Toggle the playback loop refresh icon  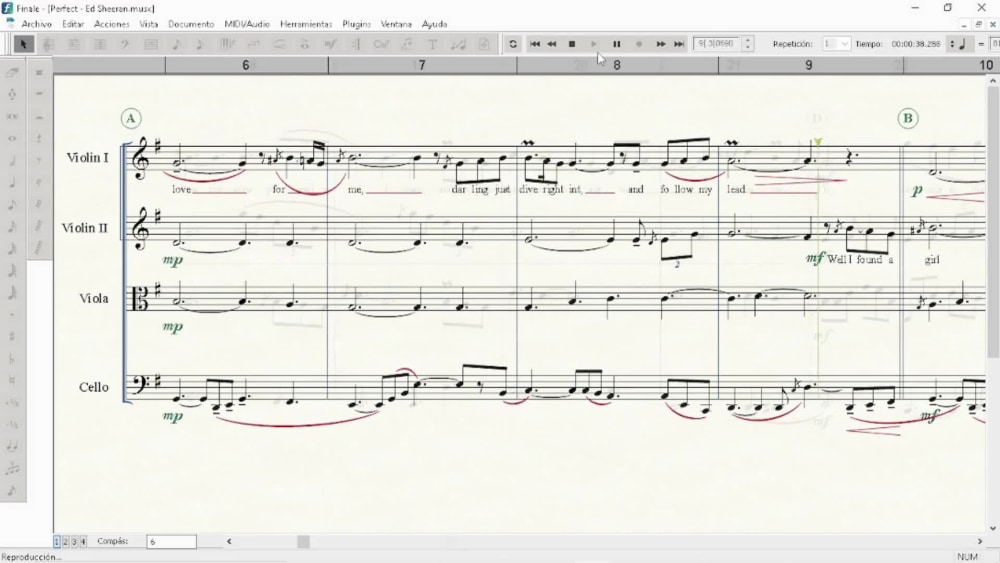click(x=513, y=44)
